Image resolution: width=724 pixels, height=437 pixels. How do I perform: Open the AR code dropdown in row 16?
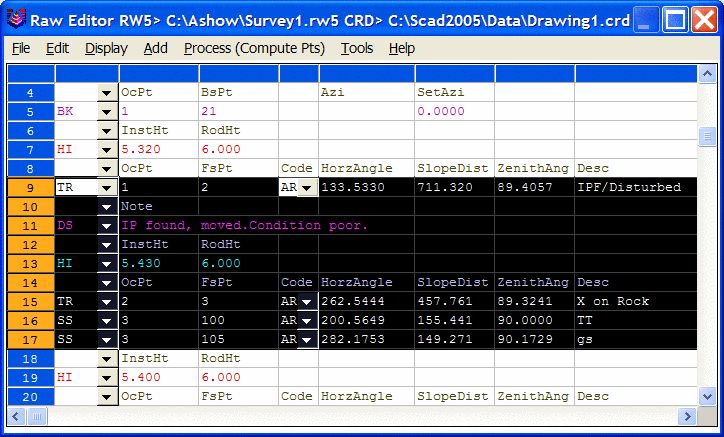(x=307, y=321)
